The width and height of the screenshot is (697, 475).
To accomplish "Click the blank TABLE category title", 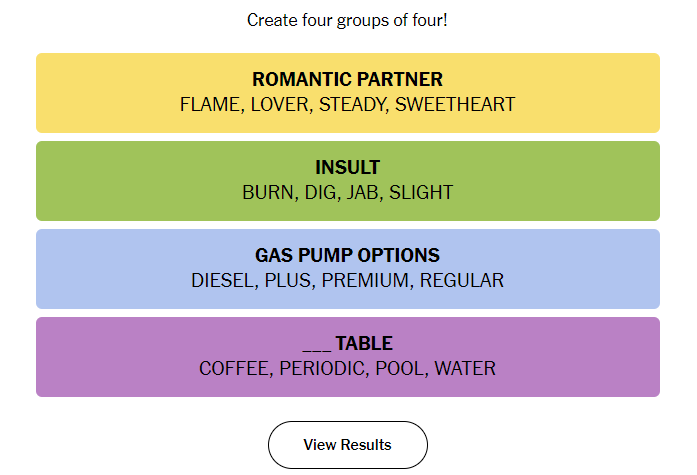I will pyautogui.click(x=348, y=343).
